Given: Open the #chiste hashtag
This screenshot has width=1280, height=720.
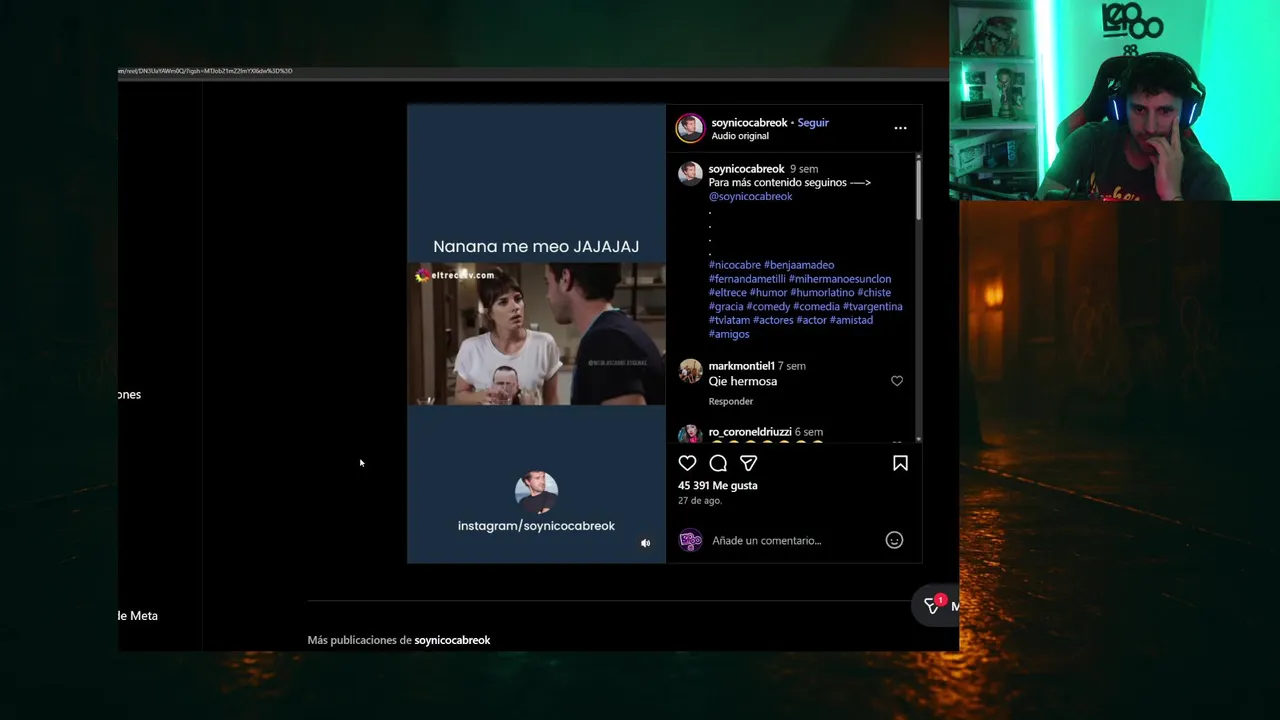Looking at the screenshot, I should click(x=874, y=292).
